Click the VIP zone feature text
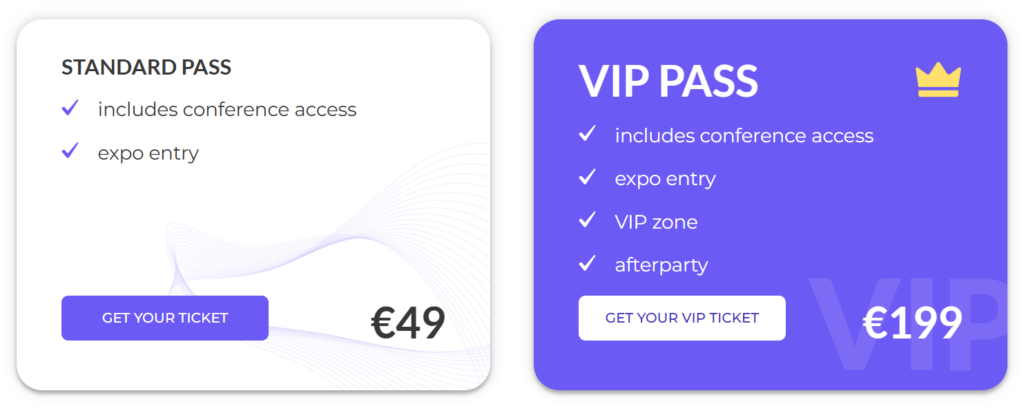This screenshot has width=1024, height=411. click(656, 222)
